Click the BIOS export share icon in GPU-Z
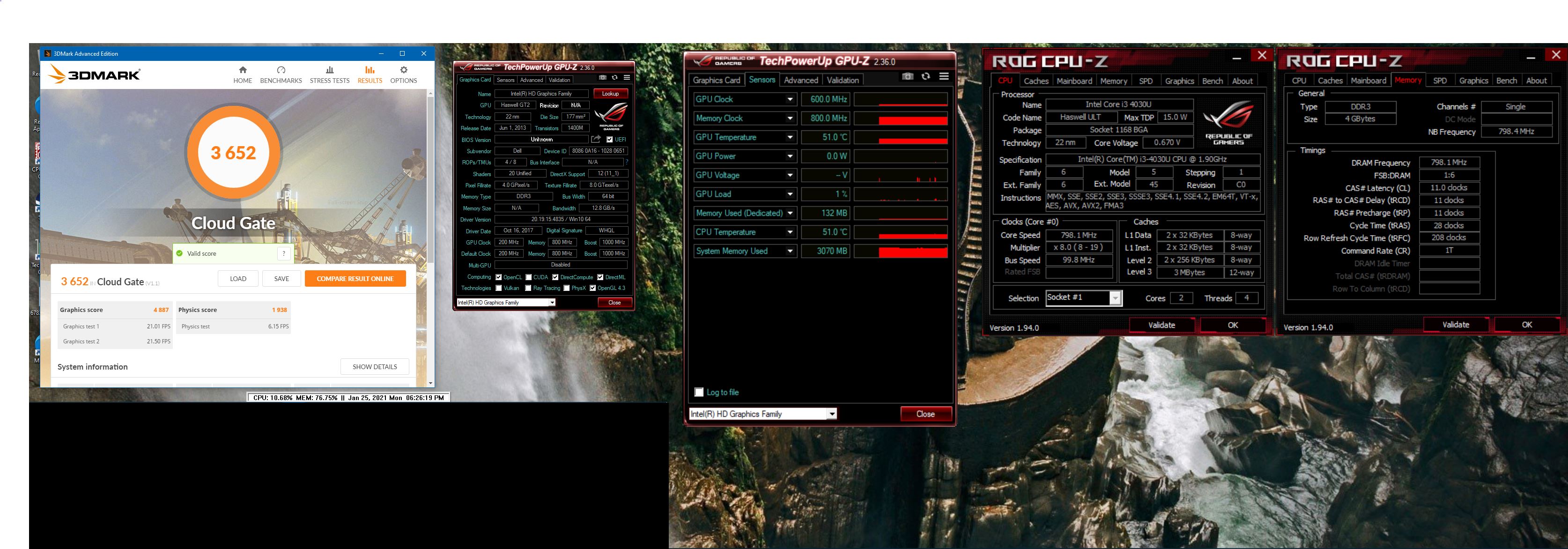This screenshot has width=1568, height=549. (x=597, y=140)
